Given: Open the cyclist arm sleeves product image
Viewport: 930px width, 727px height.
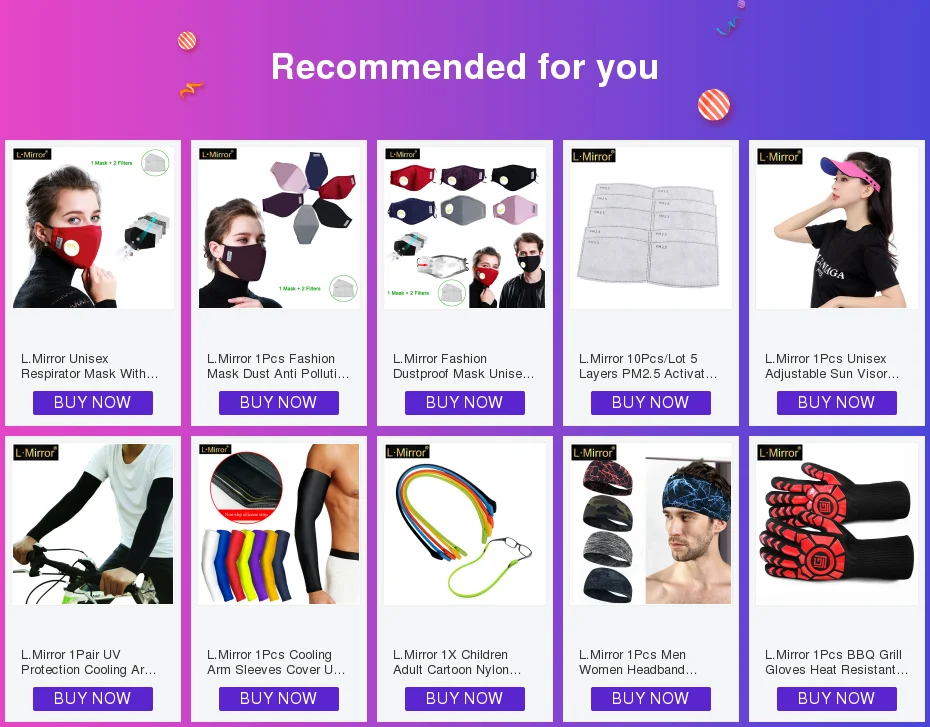Looking at the screenshot, I should coord(93,524).
